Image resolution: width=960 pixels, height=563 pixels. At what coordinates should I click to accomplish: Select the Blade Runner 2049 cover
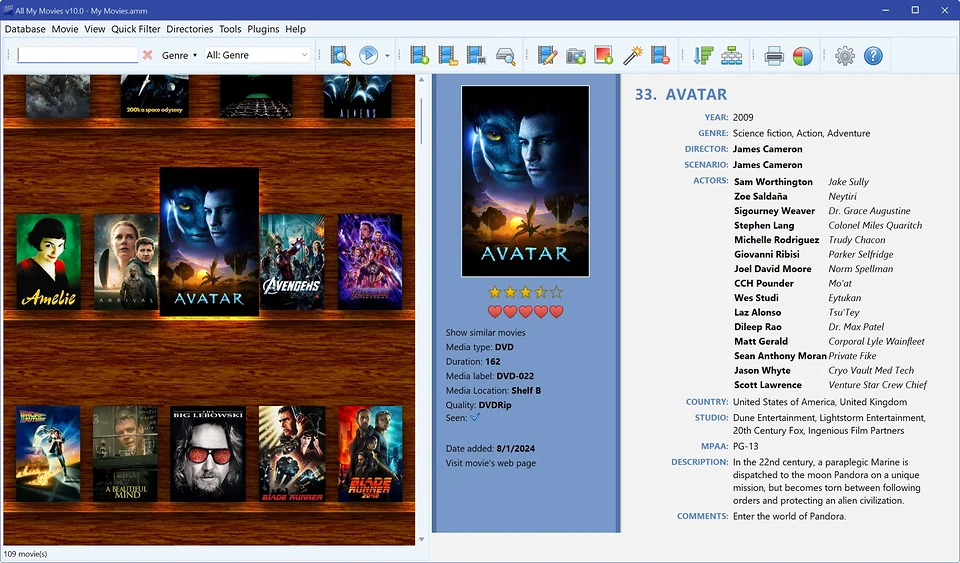click(x=370, y=453)
